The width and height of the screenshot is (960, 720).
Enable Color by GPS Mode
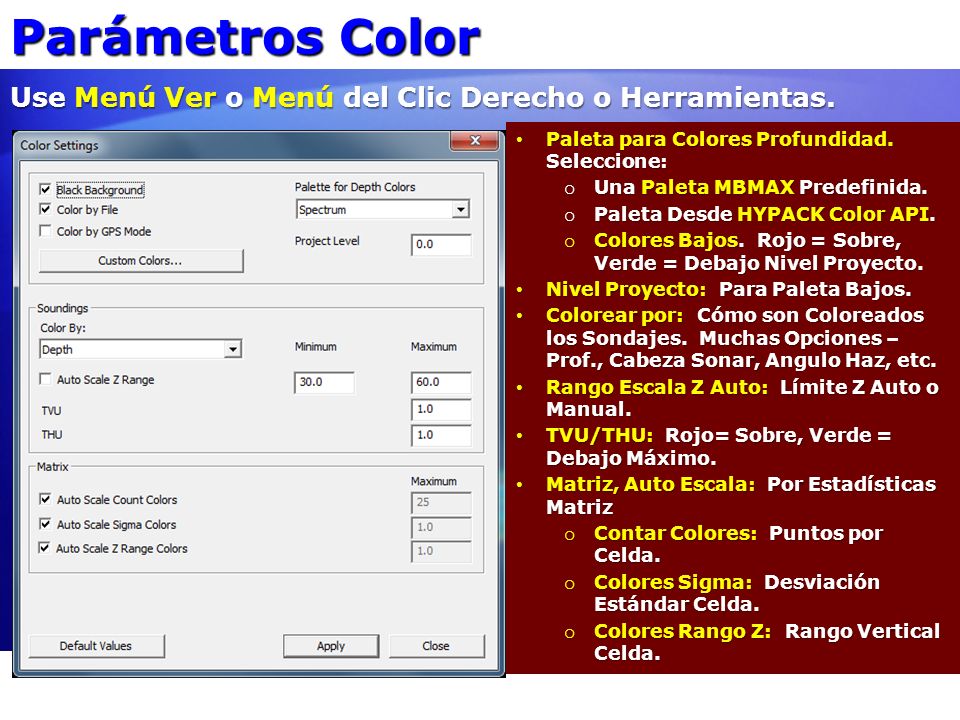[45, 231]
